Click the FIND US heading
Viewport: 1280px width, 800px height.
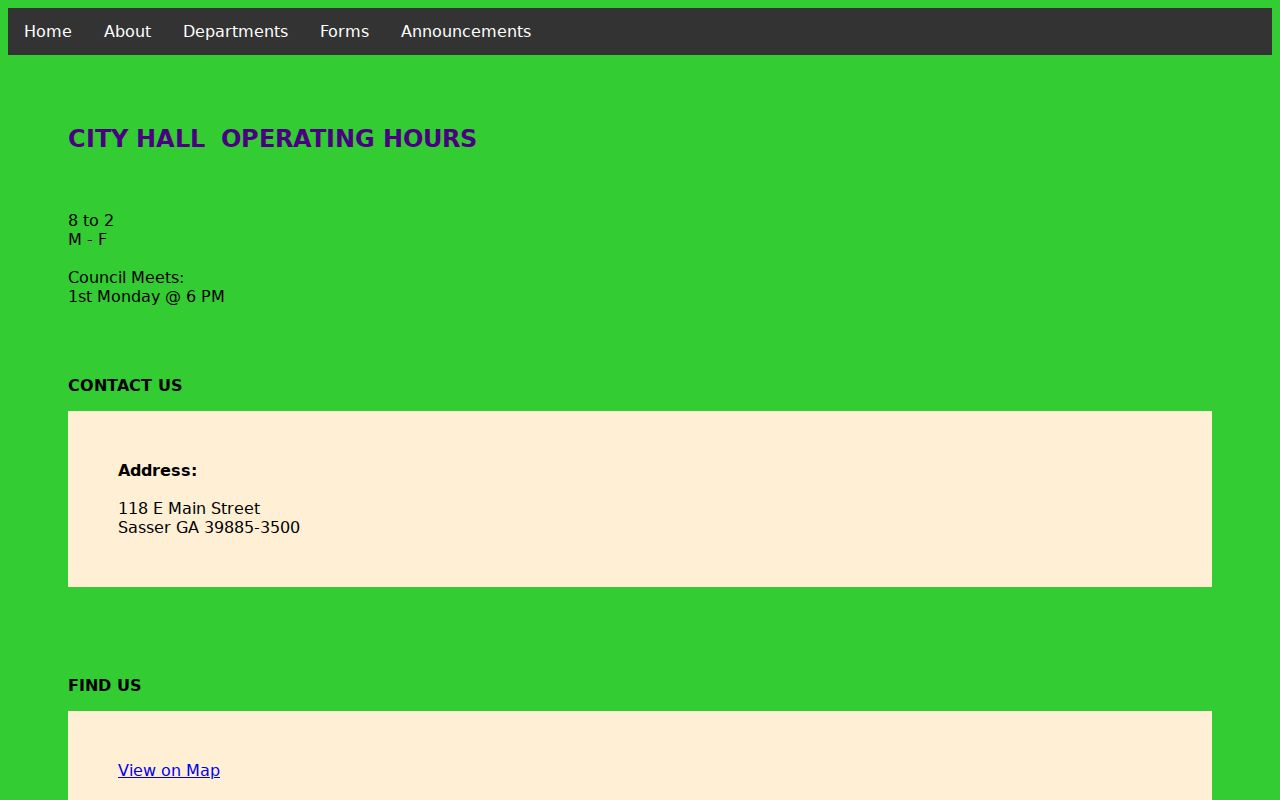pos(105,686)
